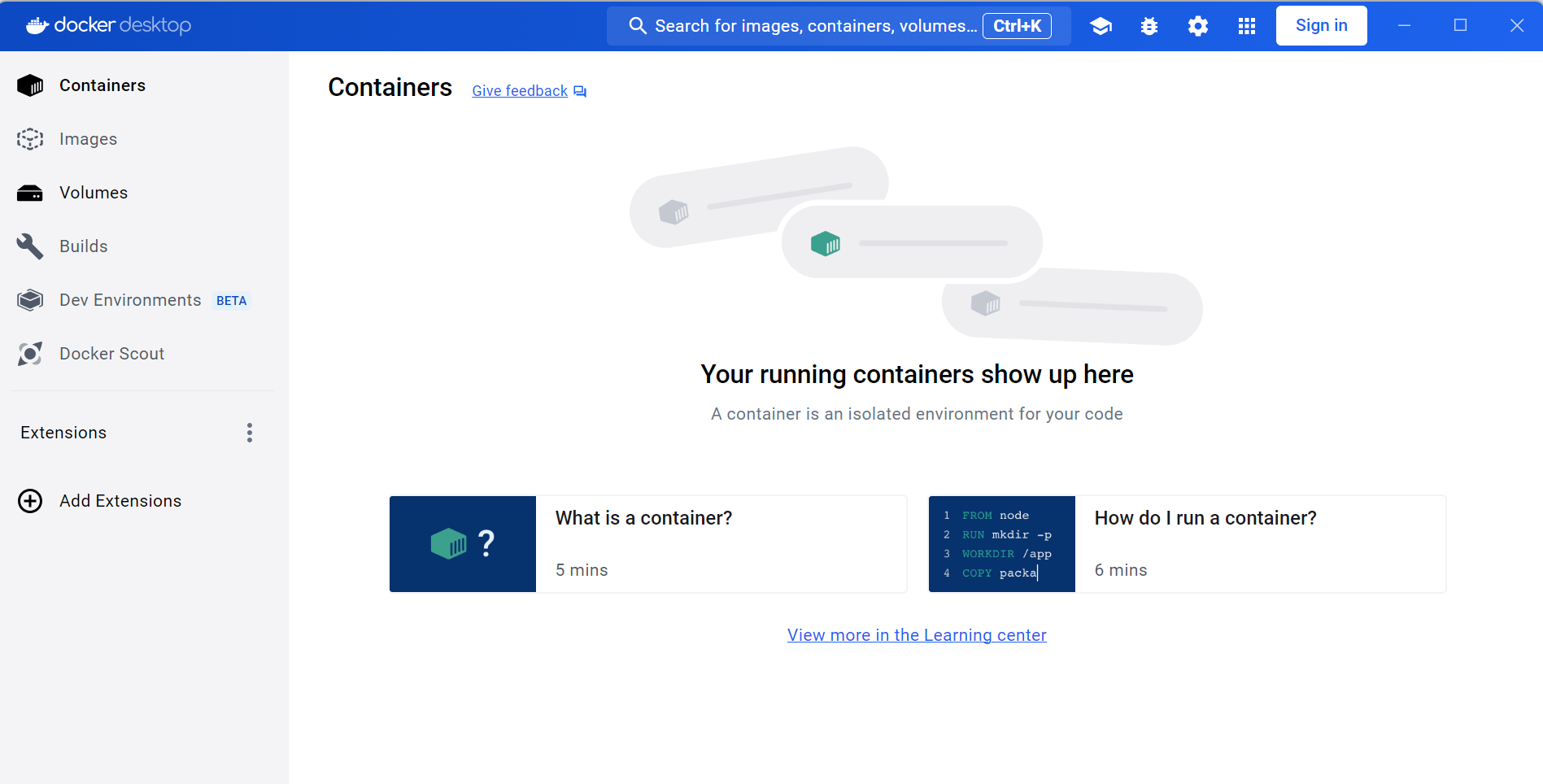Click the Containers sidebar icon
This screenshot has height=784, width=1543.
coord(30,85)
